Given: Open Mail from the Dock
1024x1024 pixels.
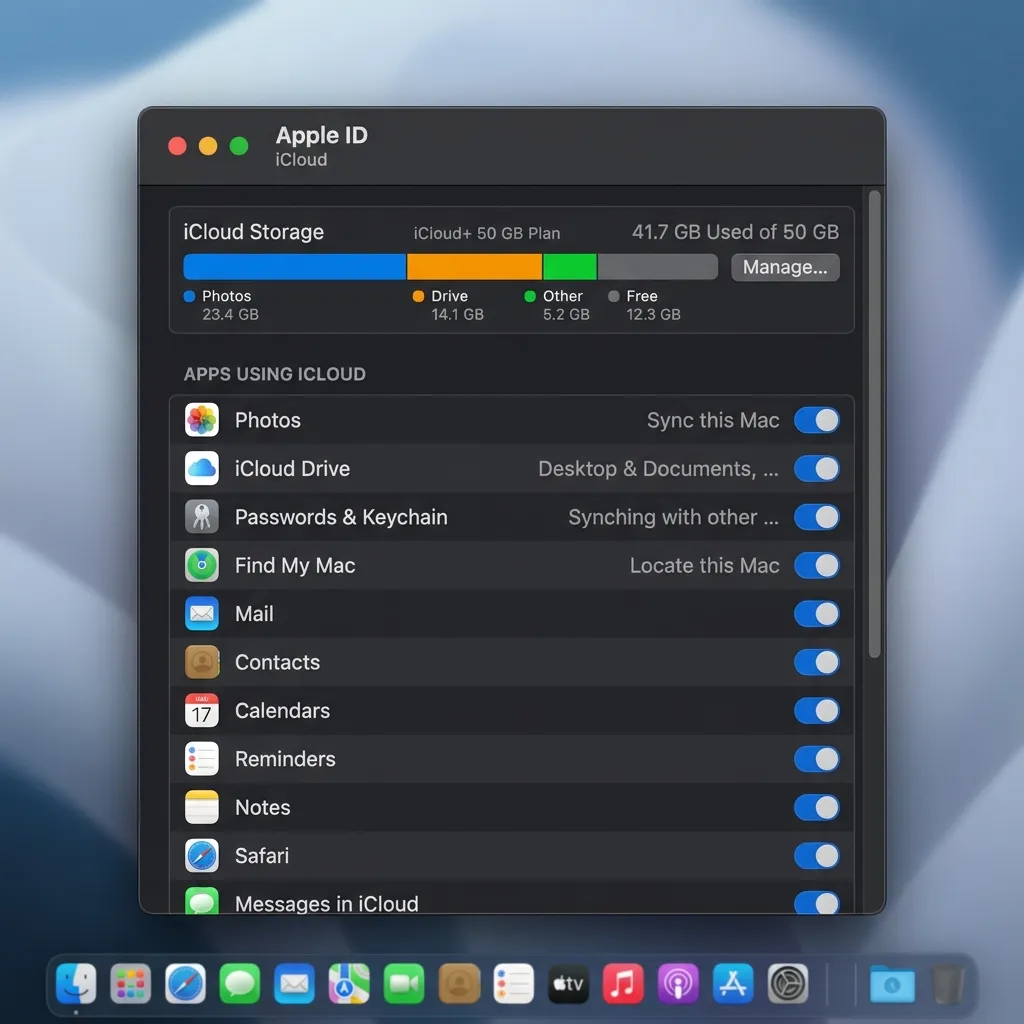Looking at the screenshot, I should pos(295,983).
